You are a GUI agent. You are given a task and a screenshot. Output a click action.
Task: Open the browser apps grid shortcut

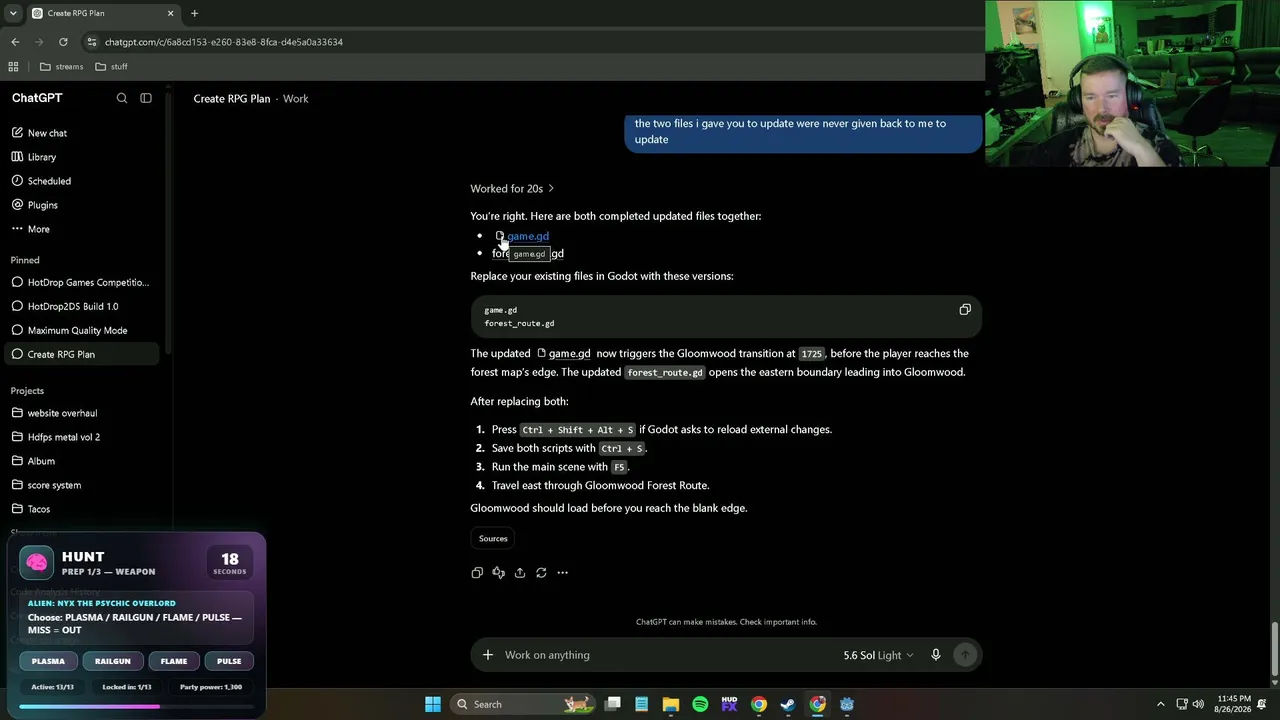pyautogui.click(x=13, y=67)
